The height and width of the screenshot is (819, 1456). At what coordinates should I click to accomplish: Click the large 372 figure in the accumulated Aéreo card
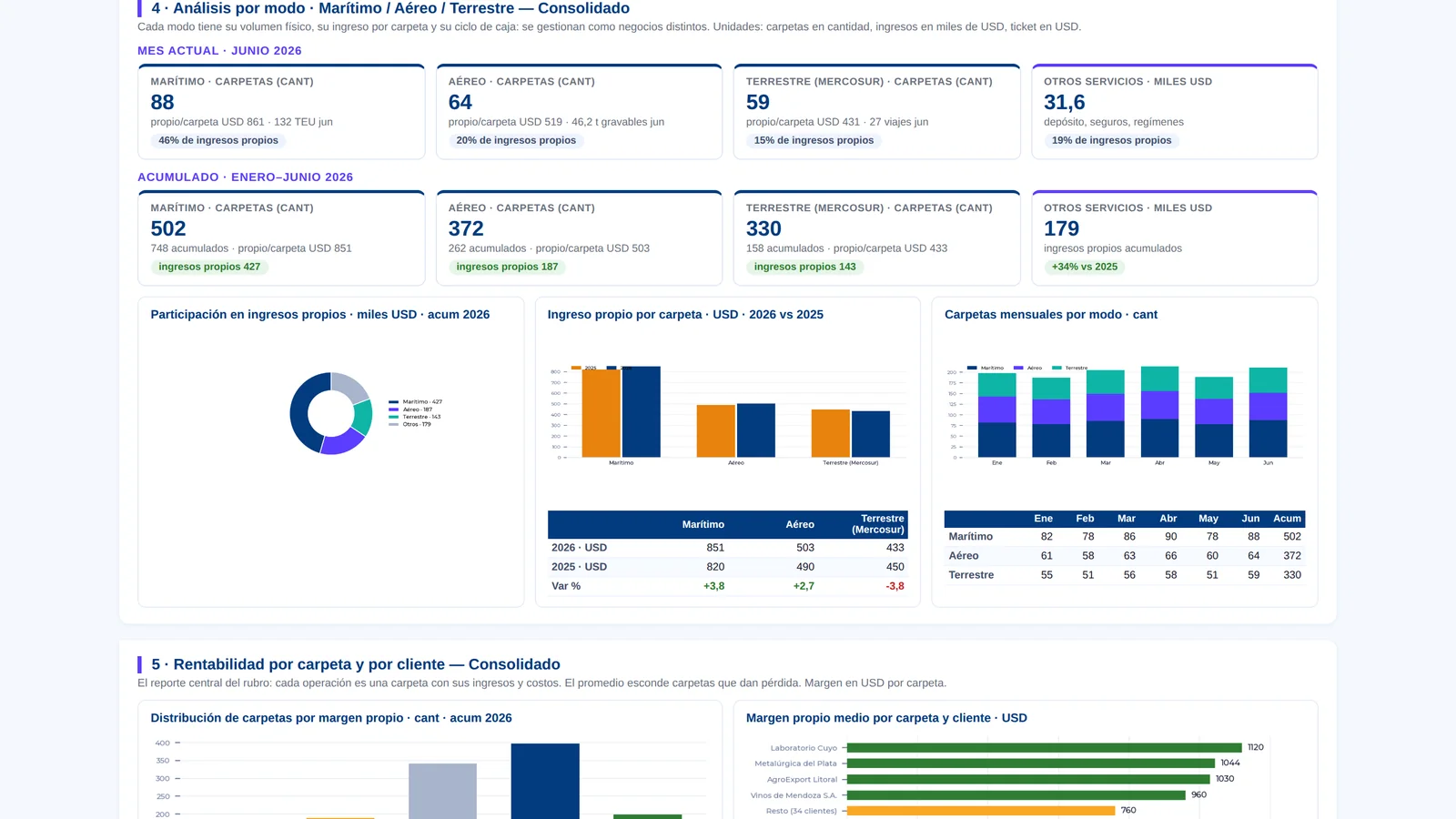click(x=466, y=228)
